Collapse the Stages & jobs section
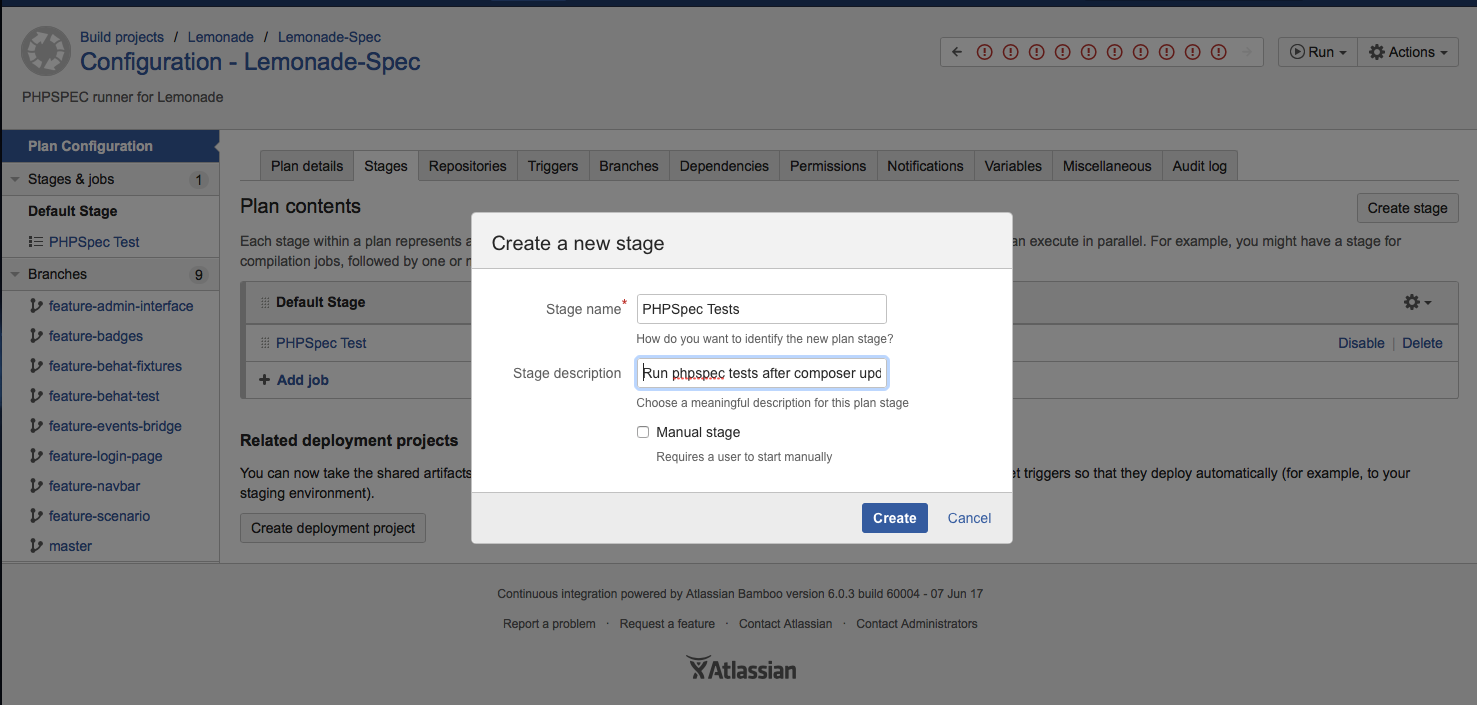 click(x=16, y=180)
